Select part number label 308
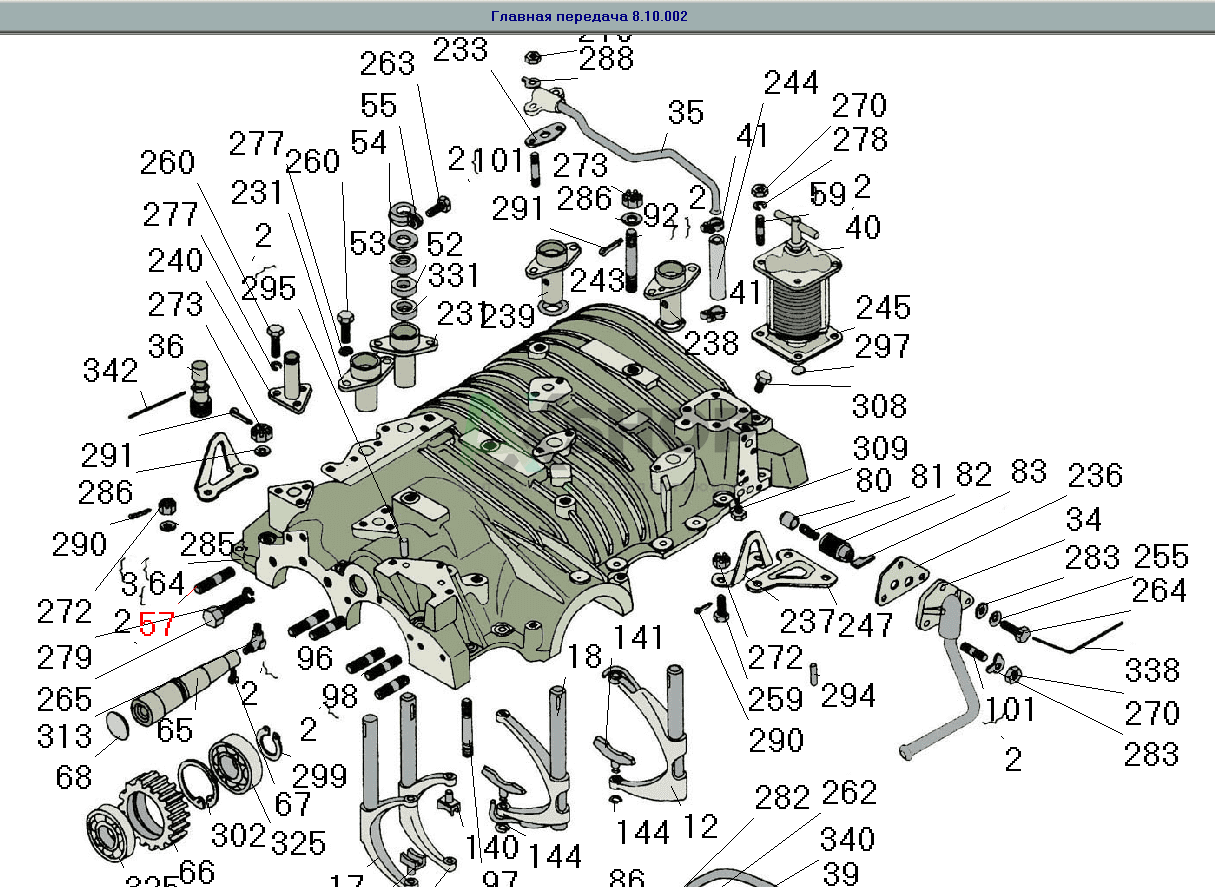The image size is (1215, 887). click(879, 406)
